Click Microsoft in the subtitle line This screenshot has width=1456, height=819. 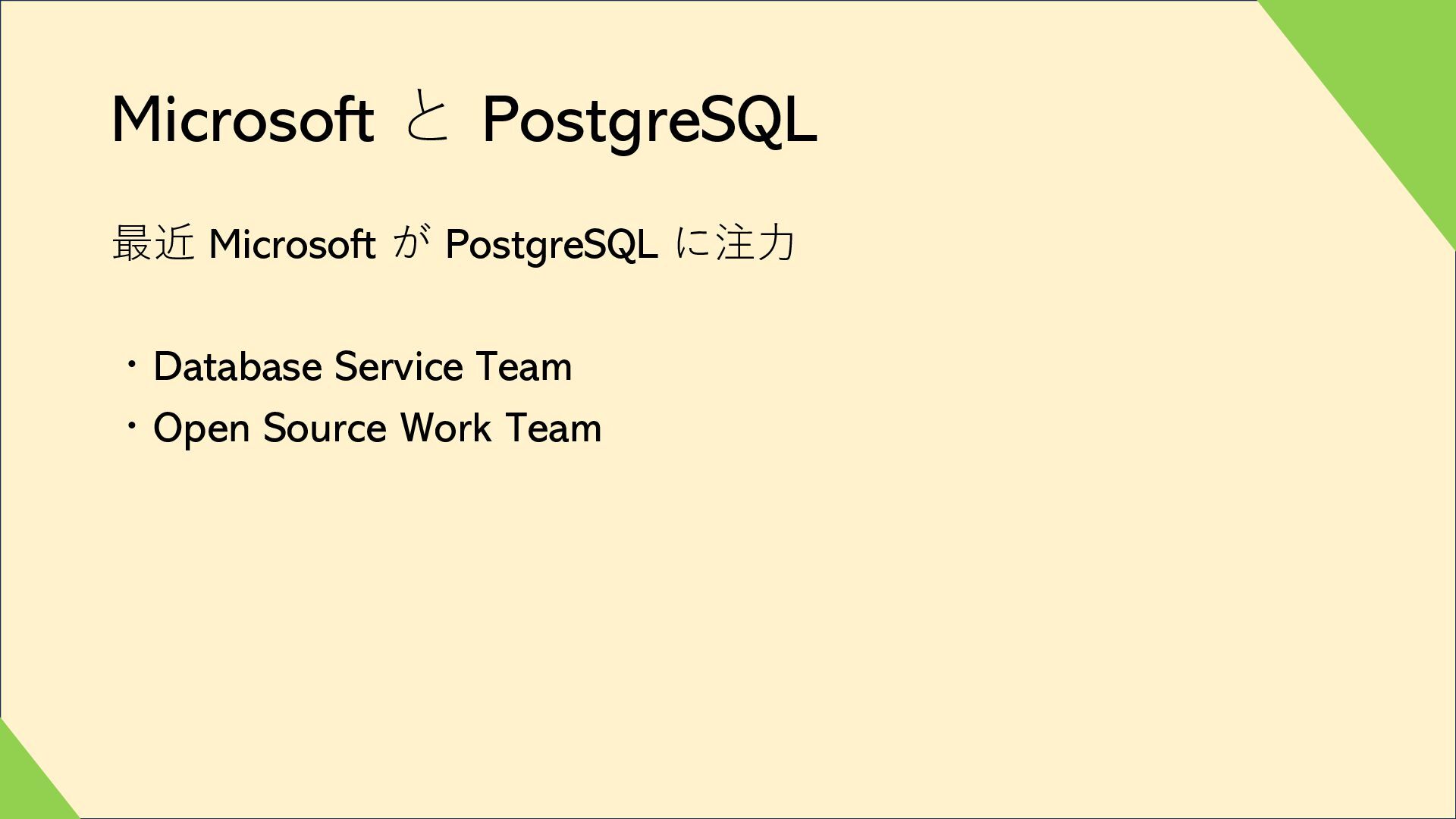tap(292, 244)
